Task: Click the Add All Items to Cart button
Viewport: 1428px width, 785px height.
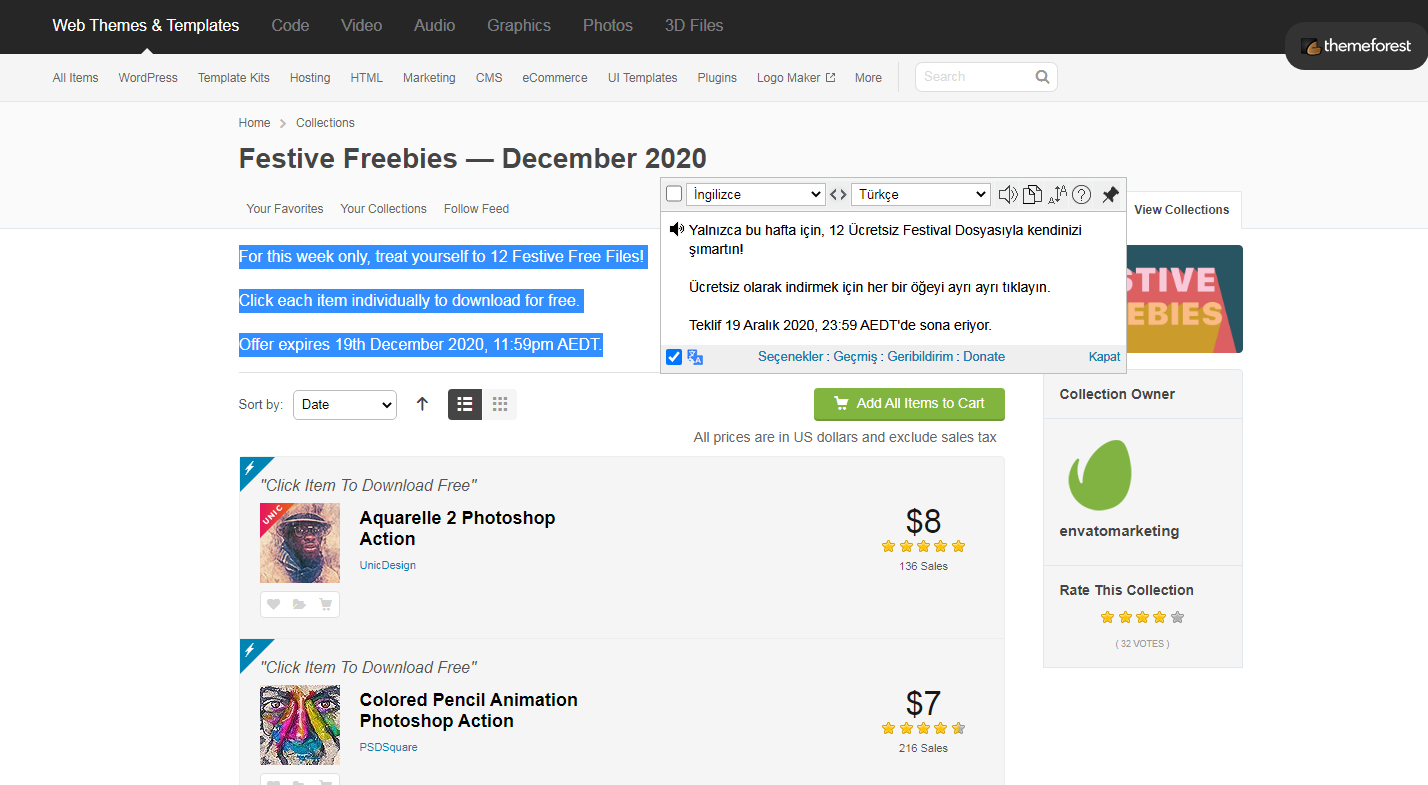Action: click(909, 404)
